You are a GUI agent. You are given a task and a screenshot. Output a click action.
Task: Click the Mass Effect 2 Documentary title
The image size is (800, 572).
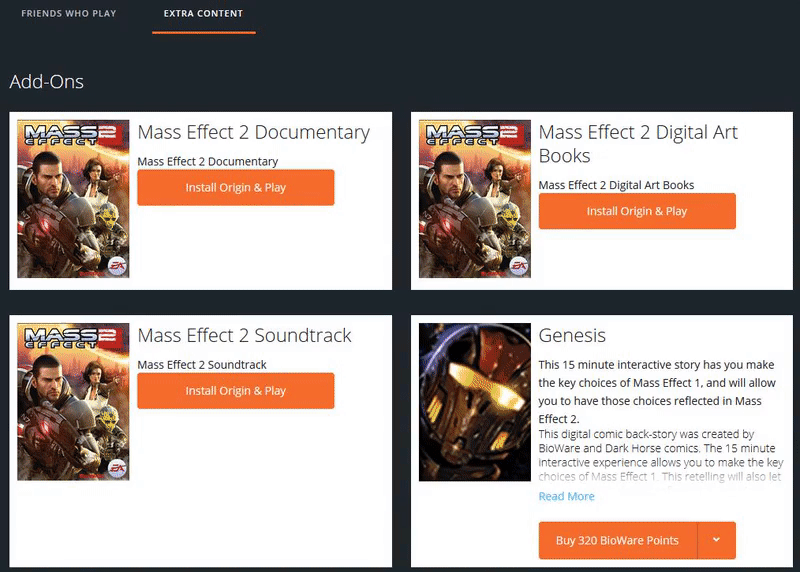254,132
